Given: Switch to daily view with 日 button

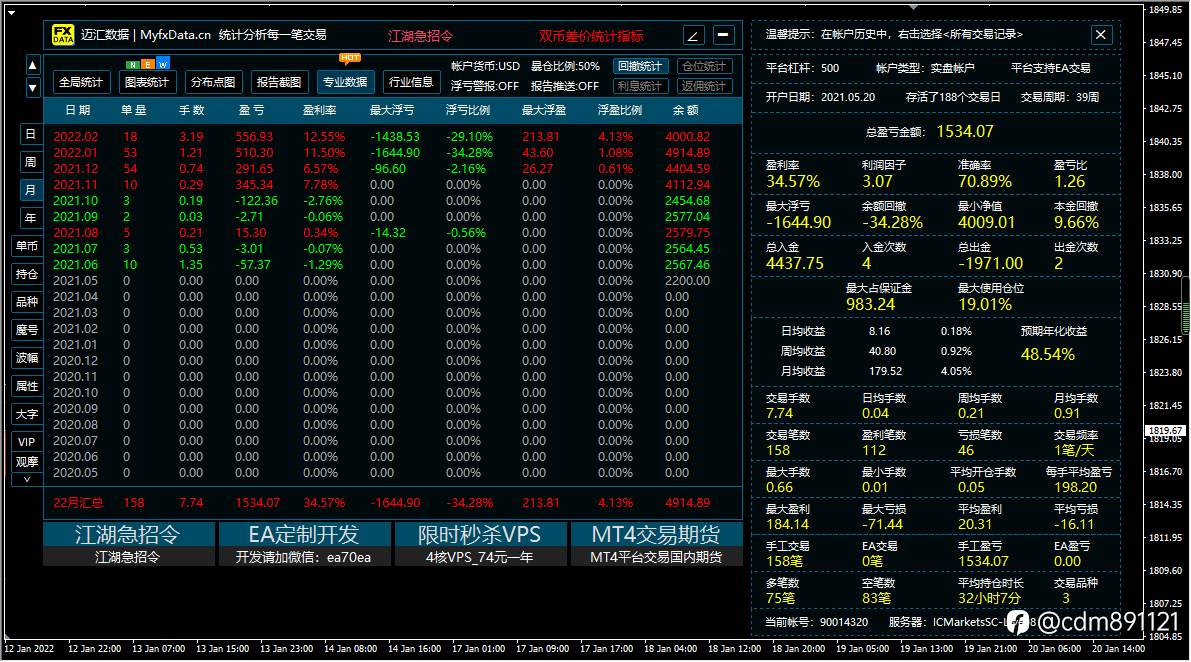Looking at the screenshot, I should 30,134.
